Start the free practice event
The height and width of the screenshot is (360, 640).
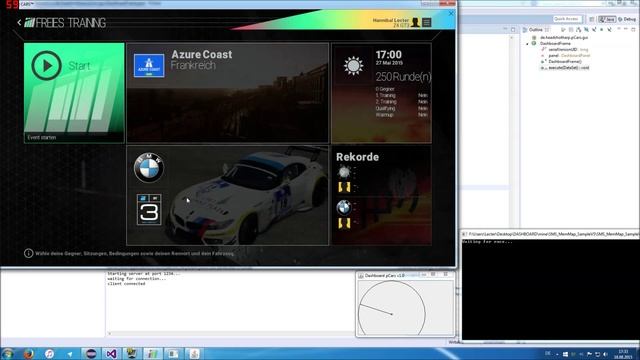pos(74,93)
